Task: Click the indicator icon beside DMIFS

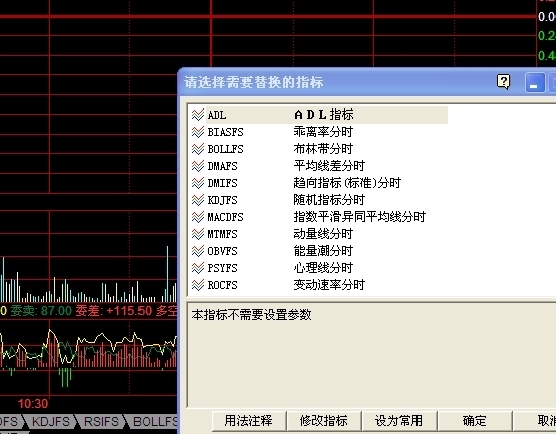Action: (198, 183)
